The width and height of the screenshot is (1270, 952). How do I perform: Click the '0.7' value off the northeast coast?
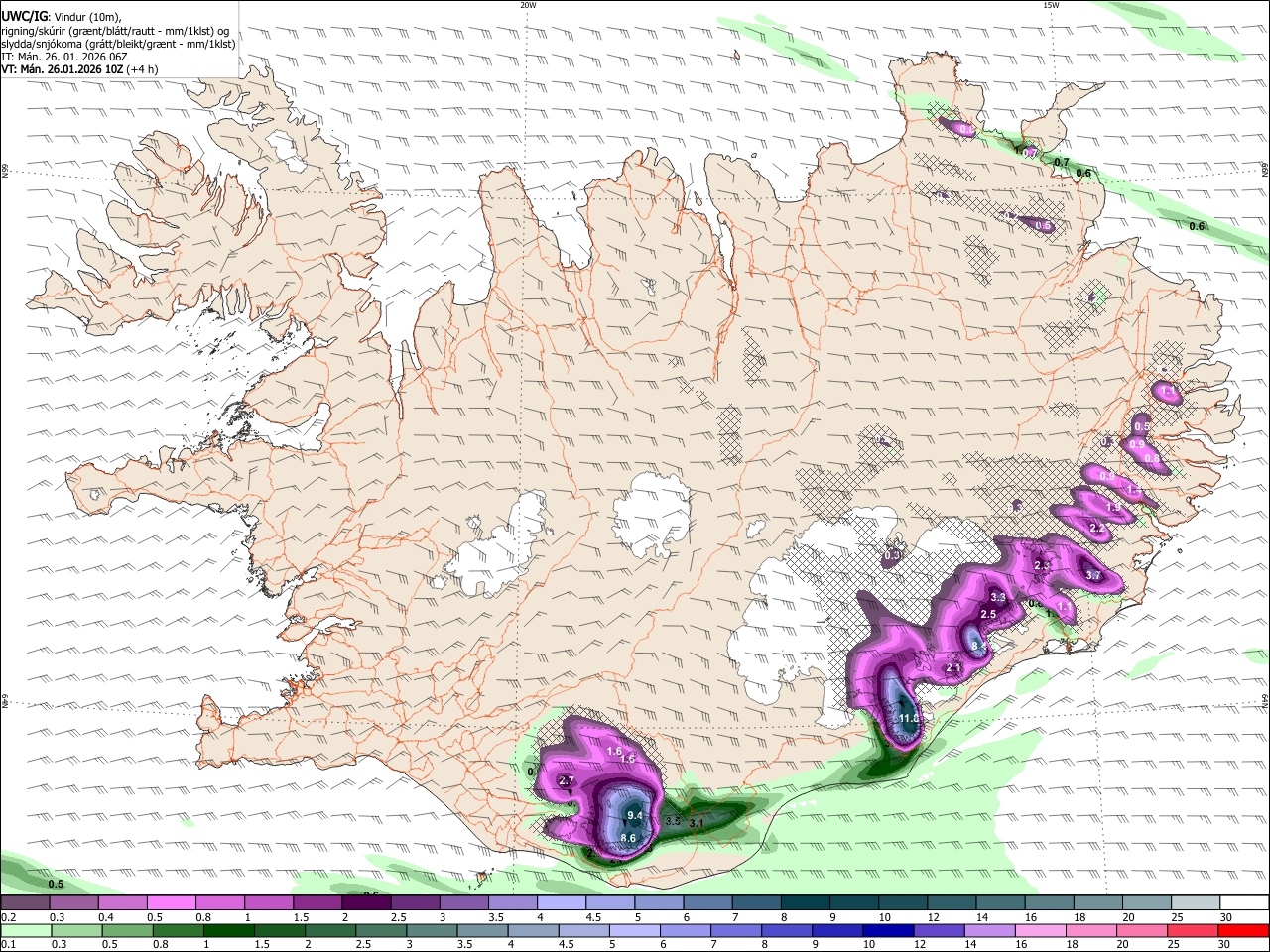[1062, 162]
